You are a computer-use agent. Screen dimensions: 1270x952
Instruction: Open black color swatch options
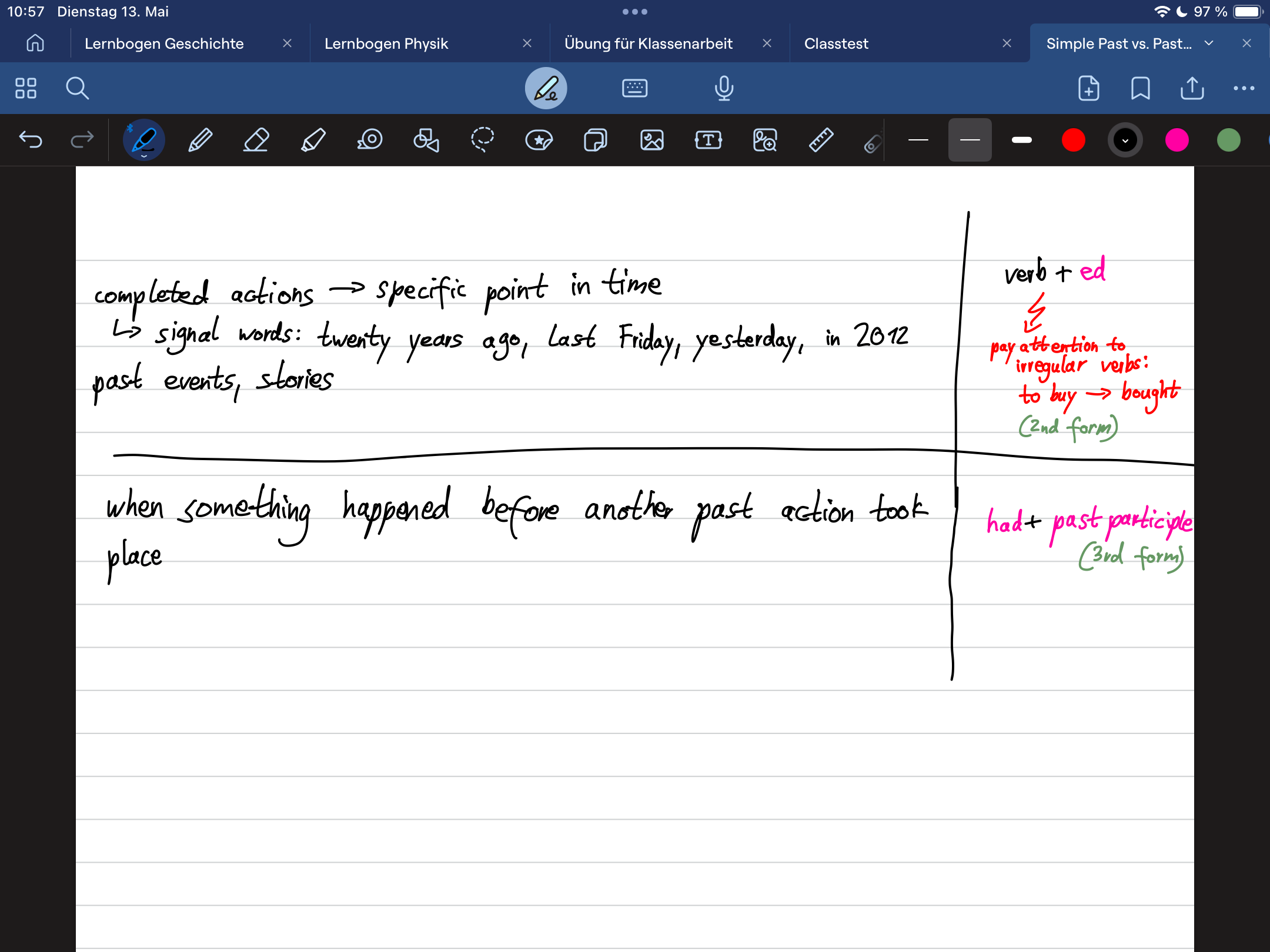click(1125, 140)
